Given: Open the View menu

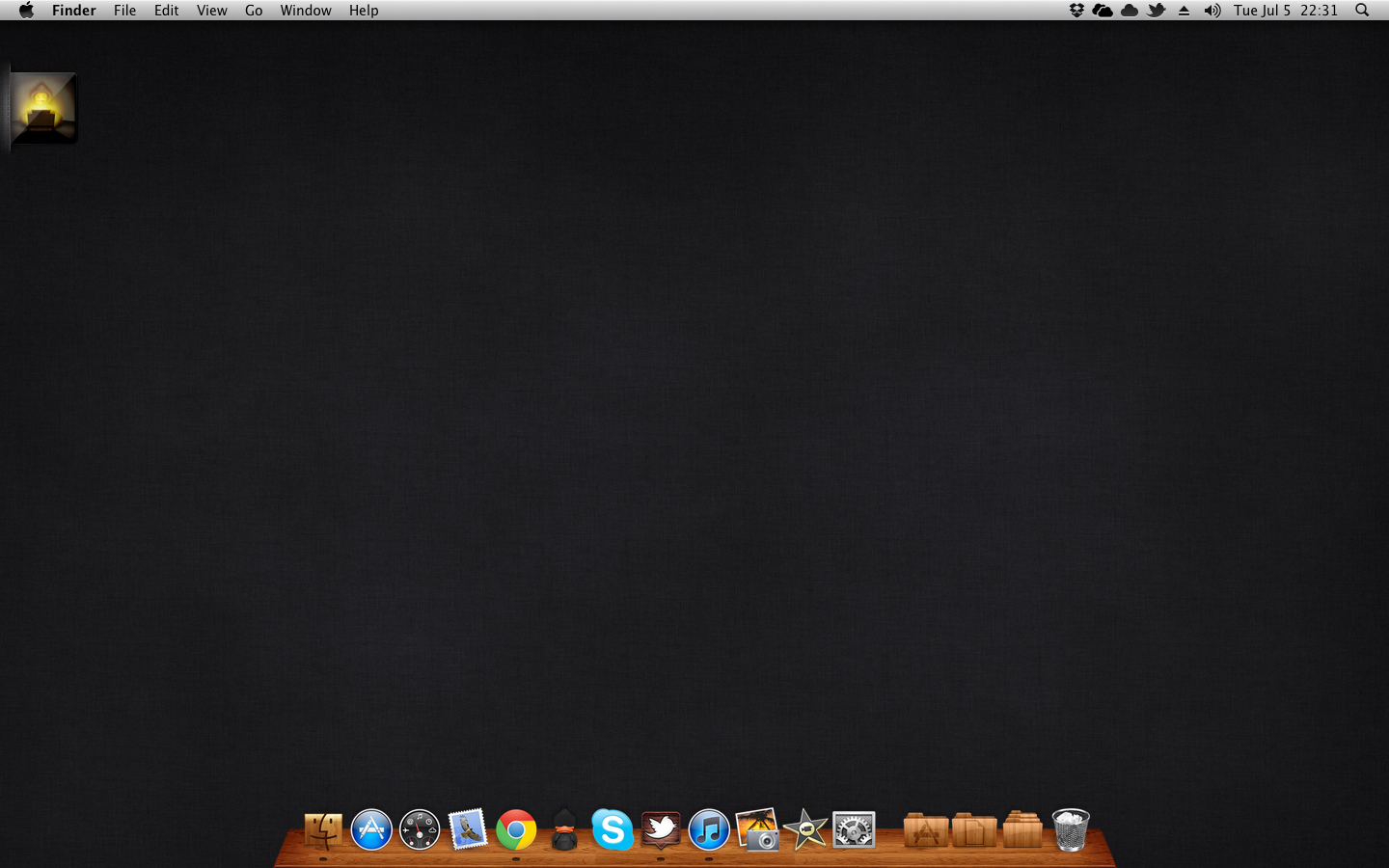Looking at the screenshot, I should (211, 11).
